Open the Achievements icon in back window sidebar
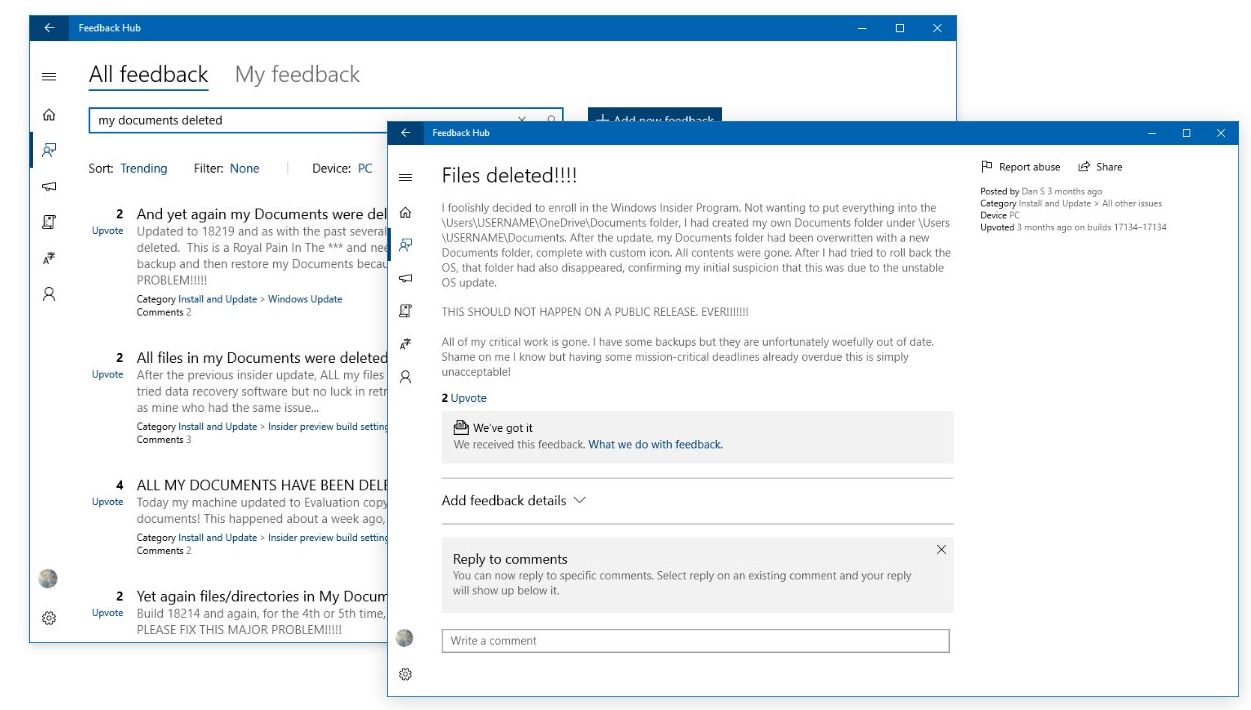 click(x=49, y=259)
